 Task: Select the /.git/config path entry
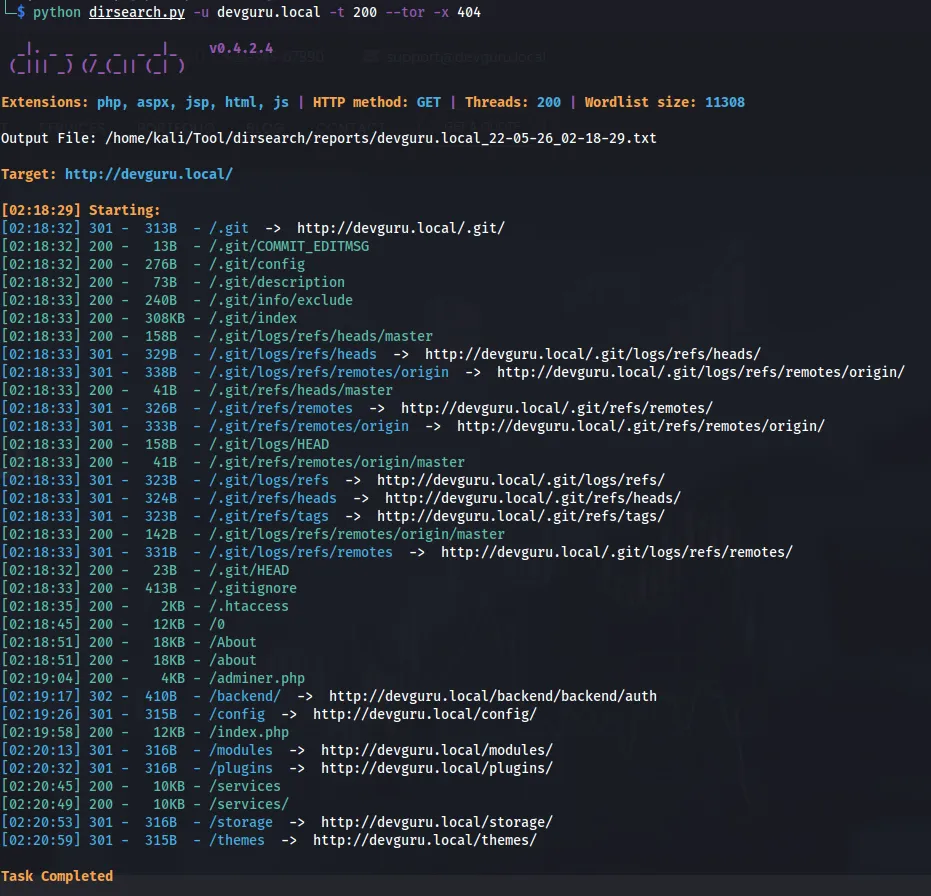point(256,264)
